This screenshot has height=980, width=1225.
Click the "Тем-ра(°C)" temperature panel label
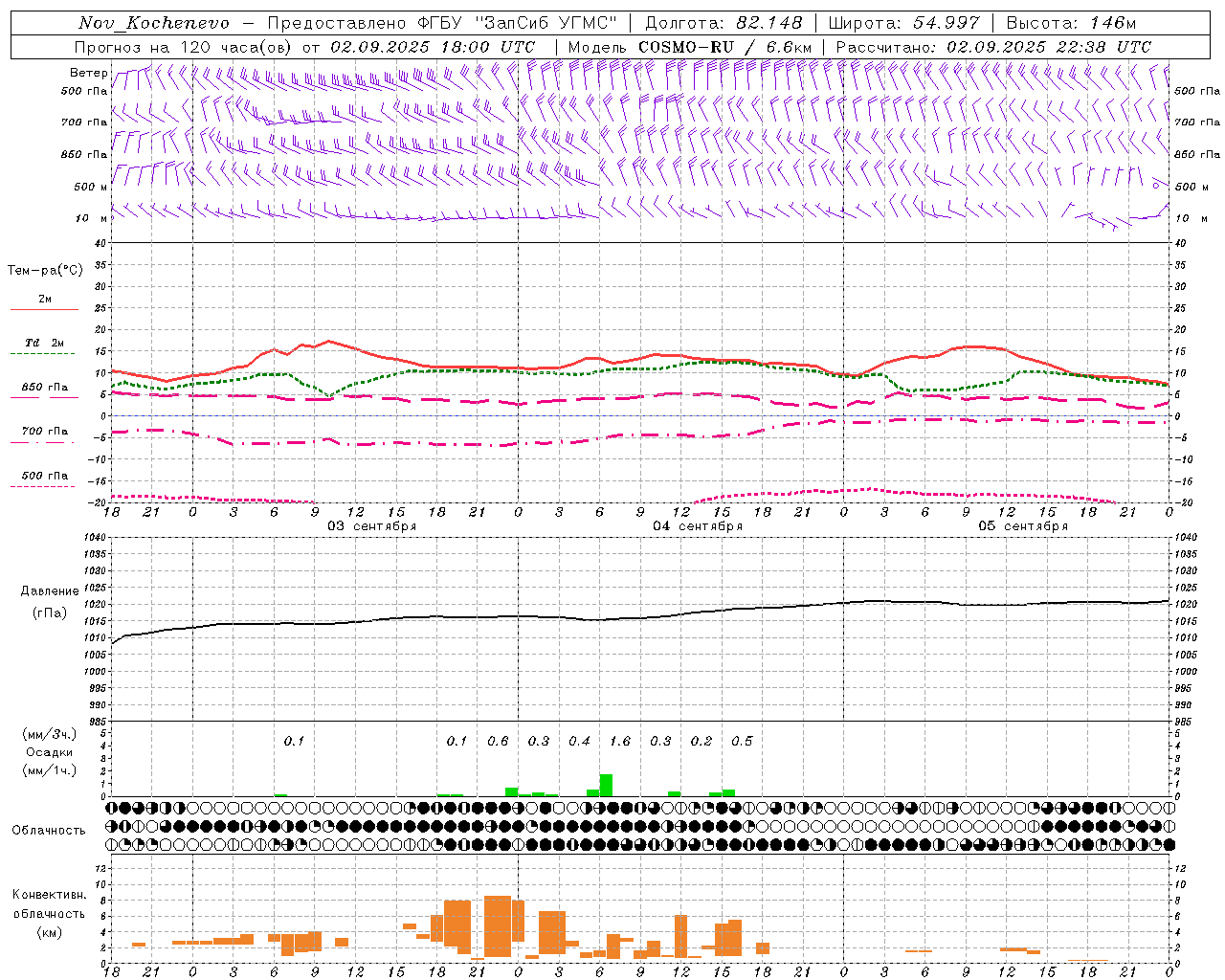[45, 271]
